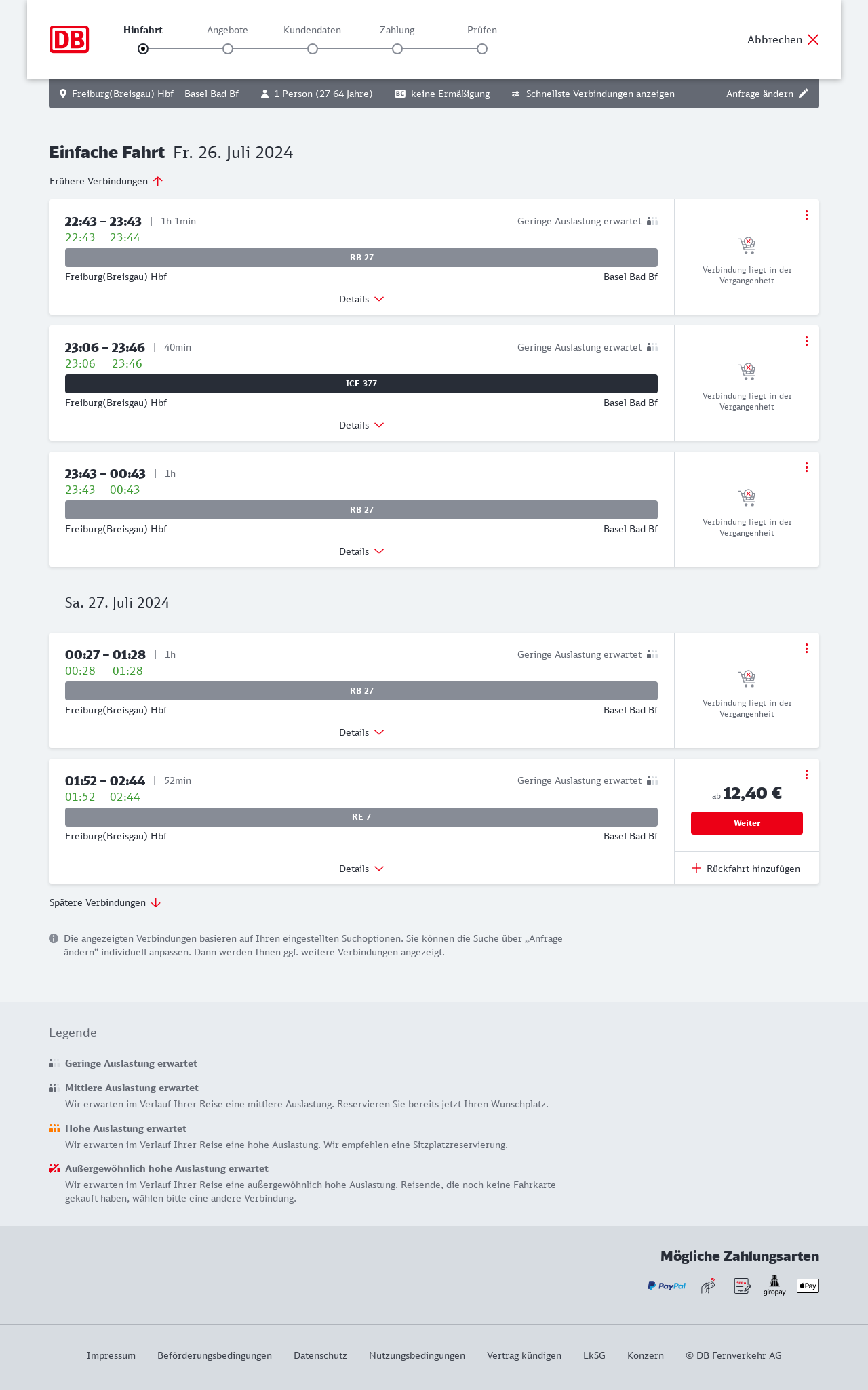
Task: Expand Details for the 22:43 RB 27 connection
Action: pos(361,299)
